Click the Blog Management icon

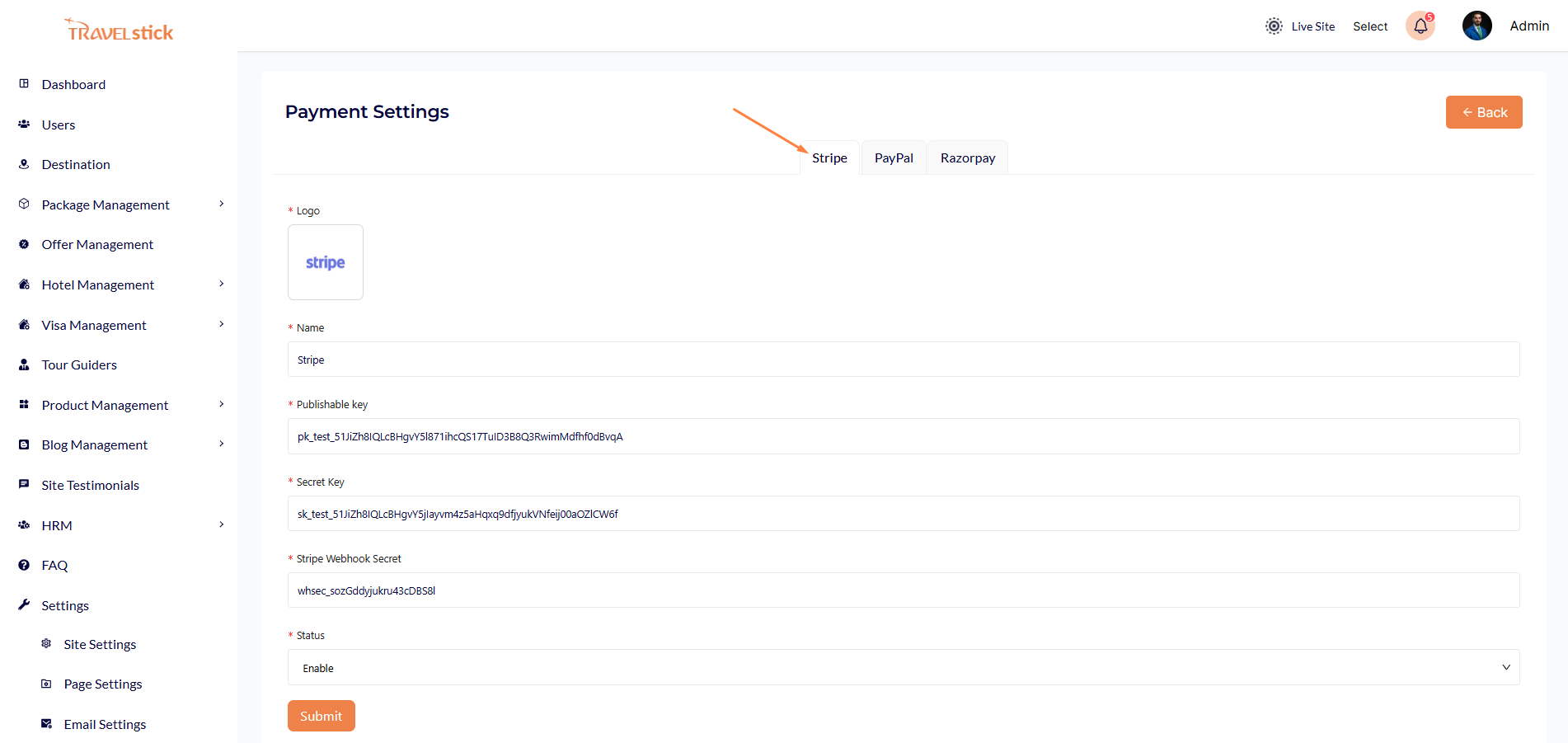point(24,444)
